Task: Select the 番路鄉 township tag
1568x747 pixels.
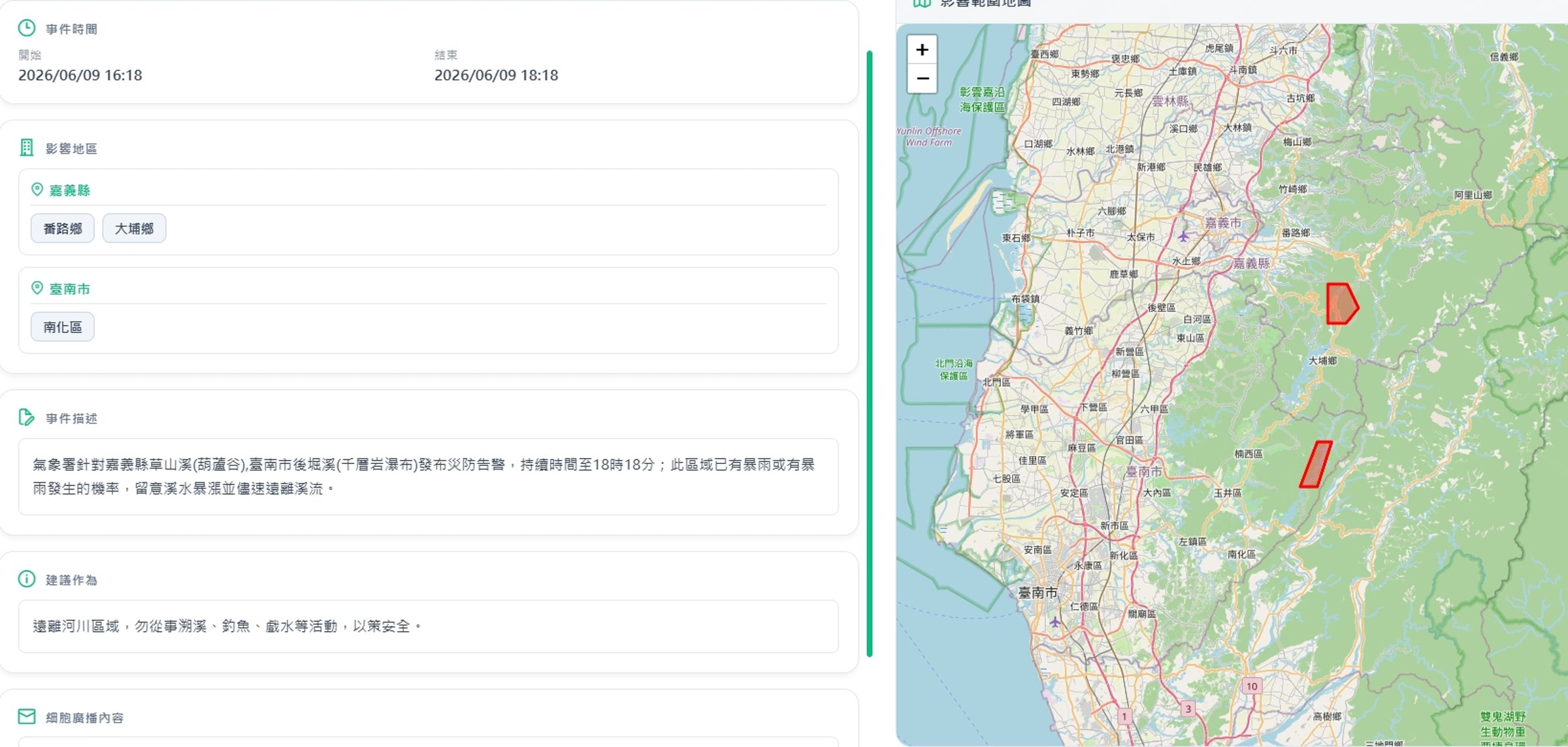Action: pos(63,229)
